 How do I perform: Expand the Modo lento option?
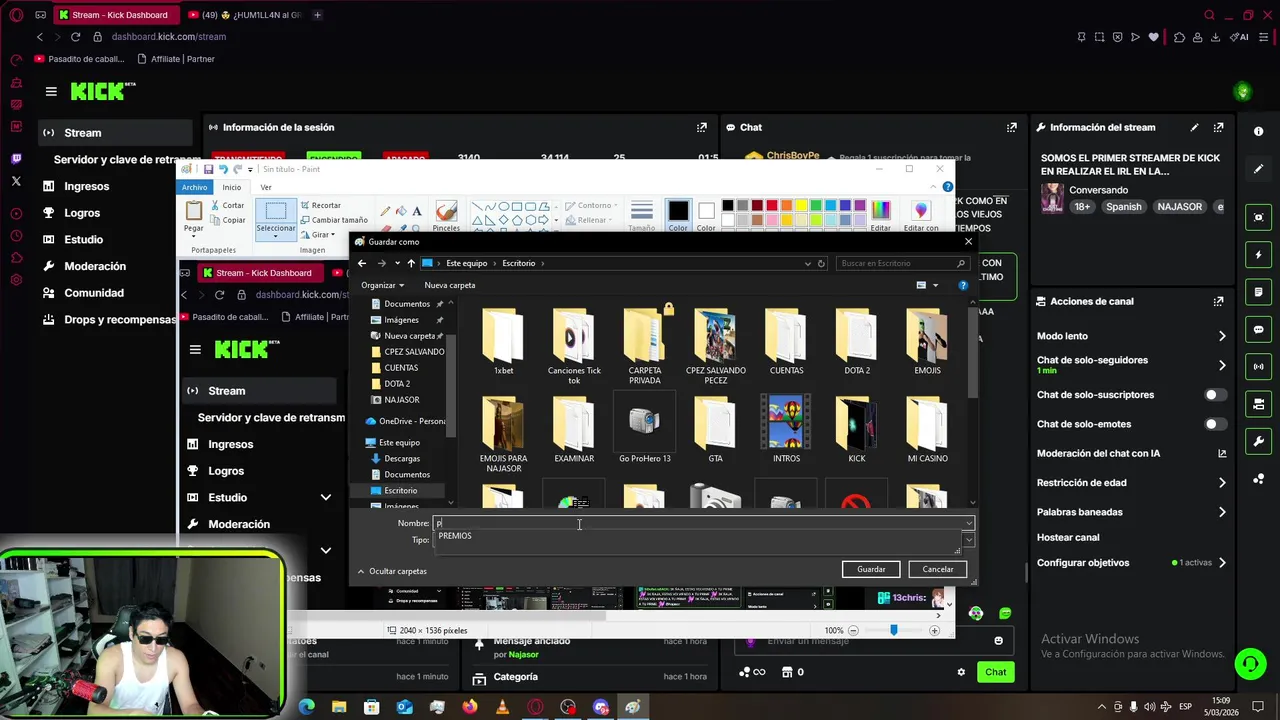click(1131, 336)
